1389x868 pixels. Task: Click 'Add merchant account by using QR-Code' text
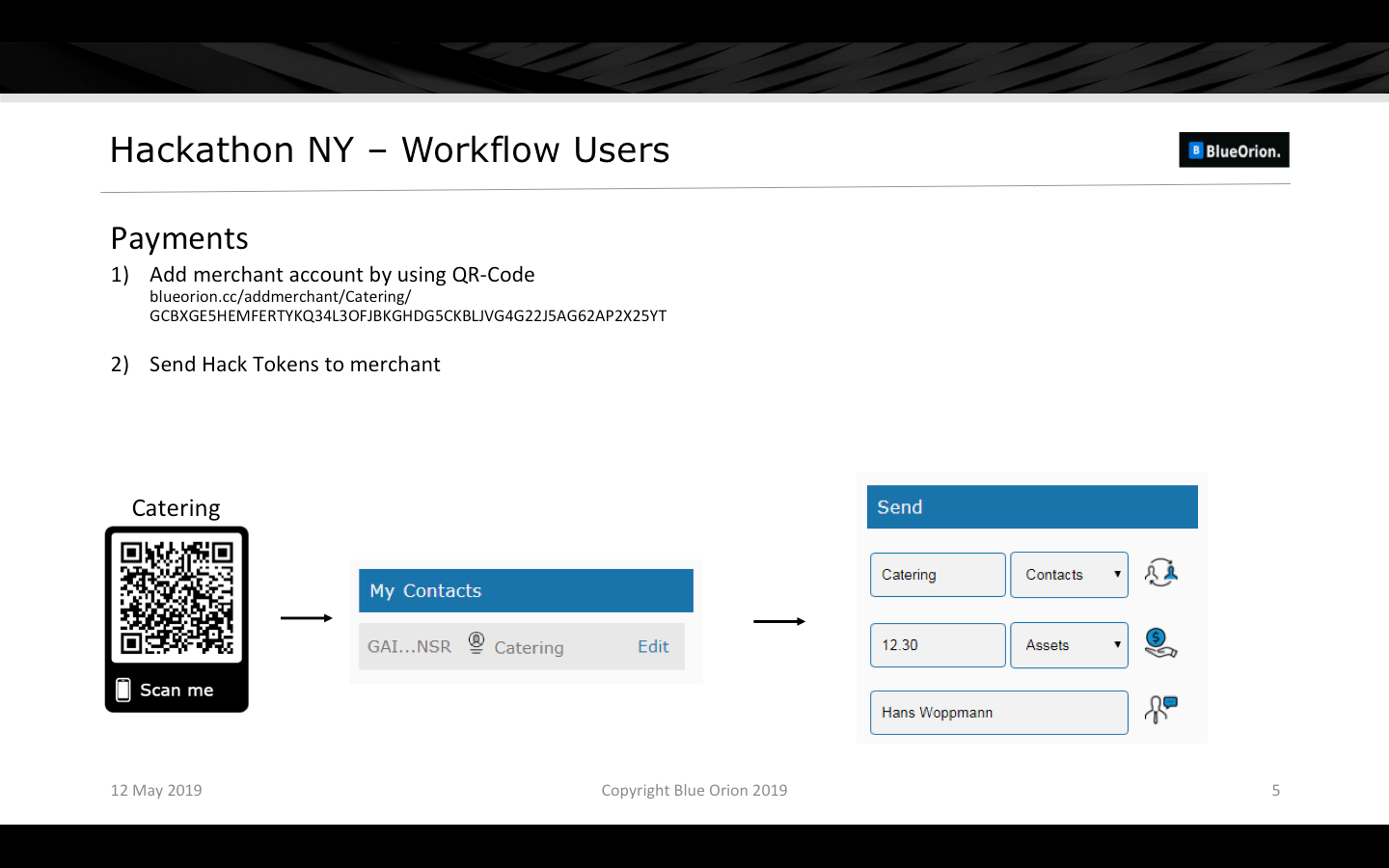point(342,275)
